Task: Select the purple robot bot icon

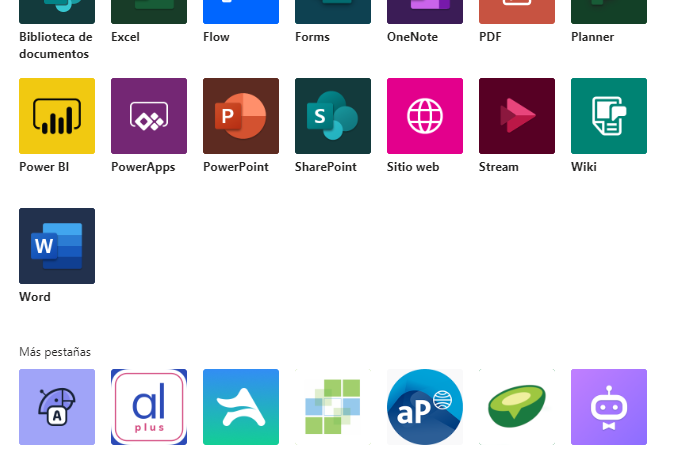Action: (x=609, y=407)
